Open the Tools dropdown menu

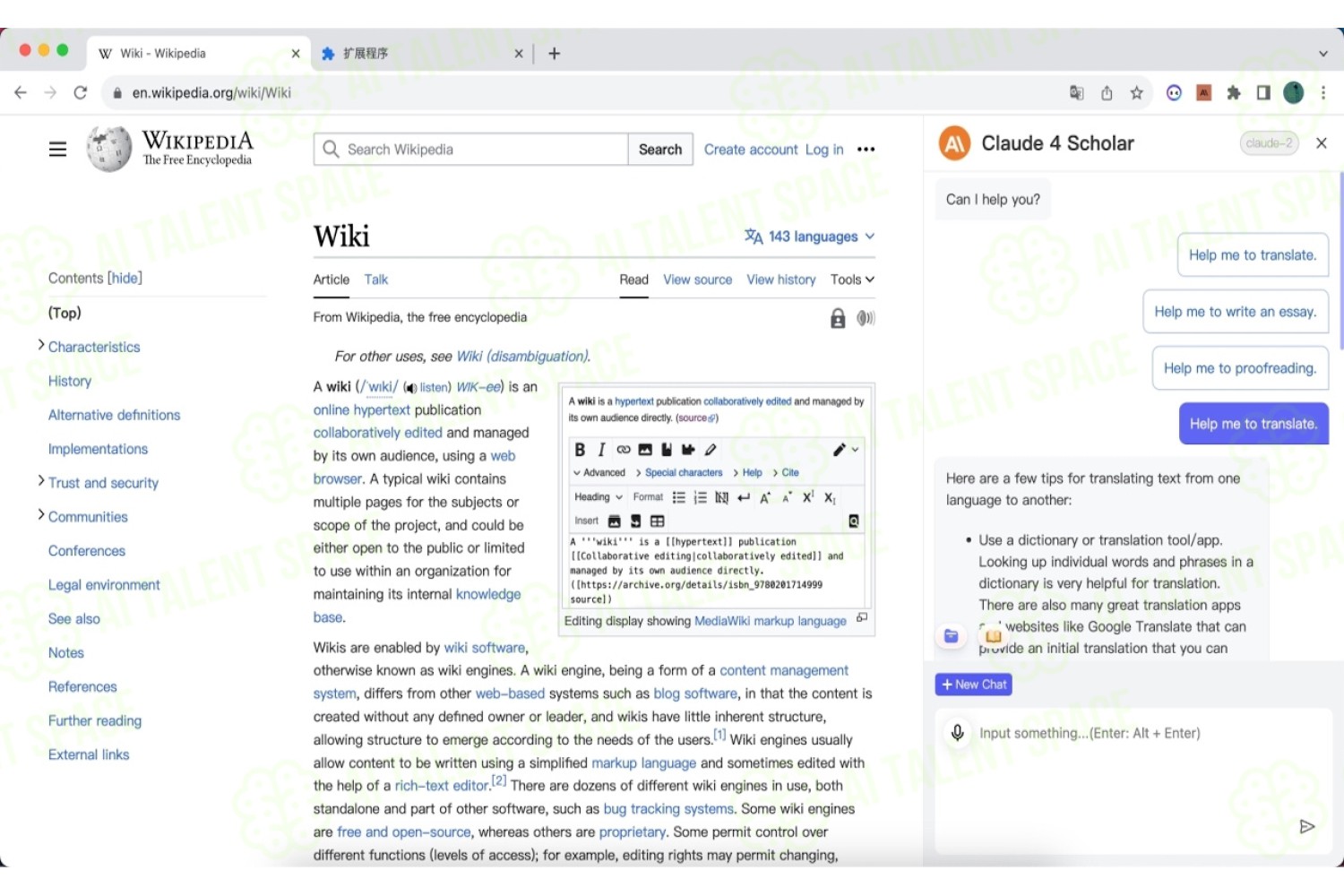click(x=852, y=280)
